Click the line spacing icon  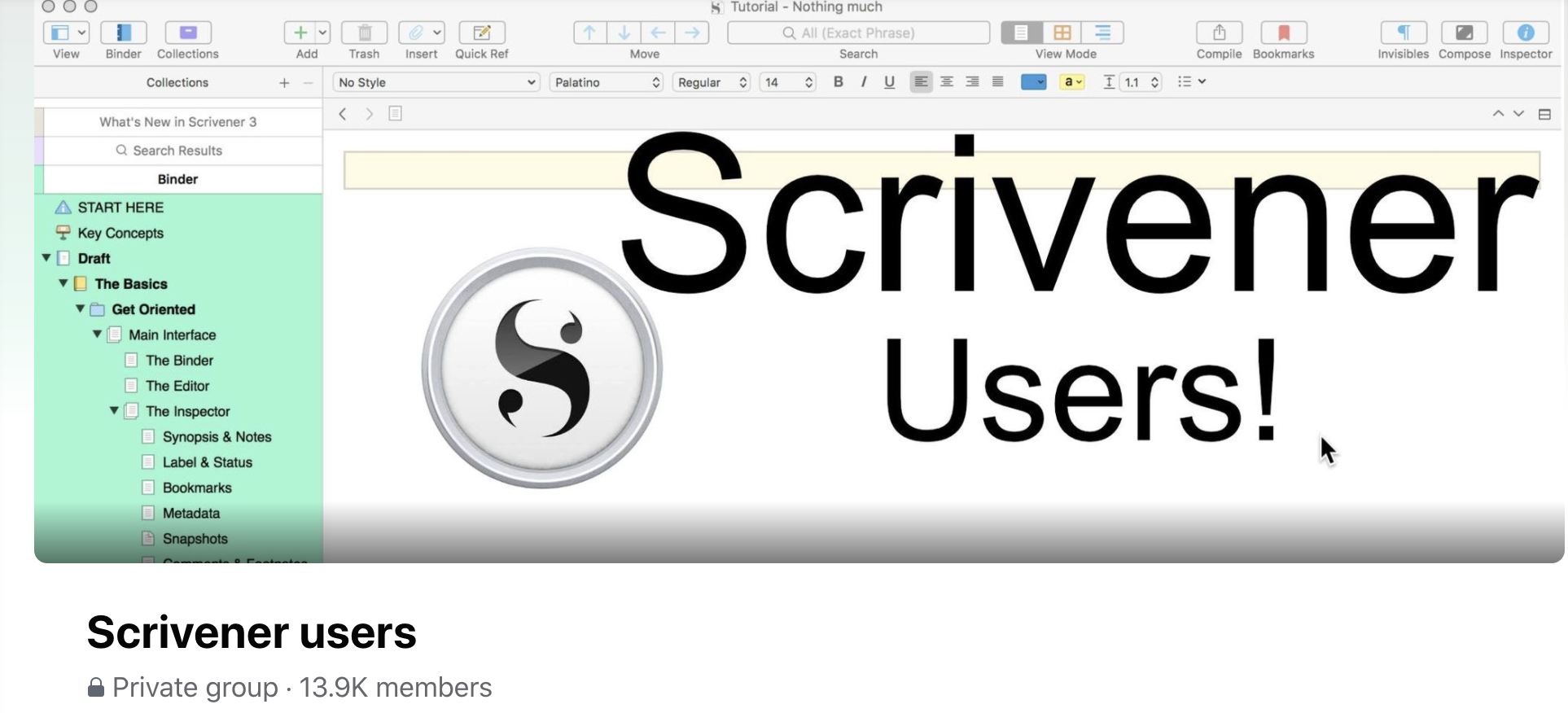click(1109, 82)
